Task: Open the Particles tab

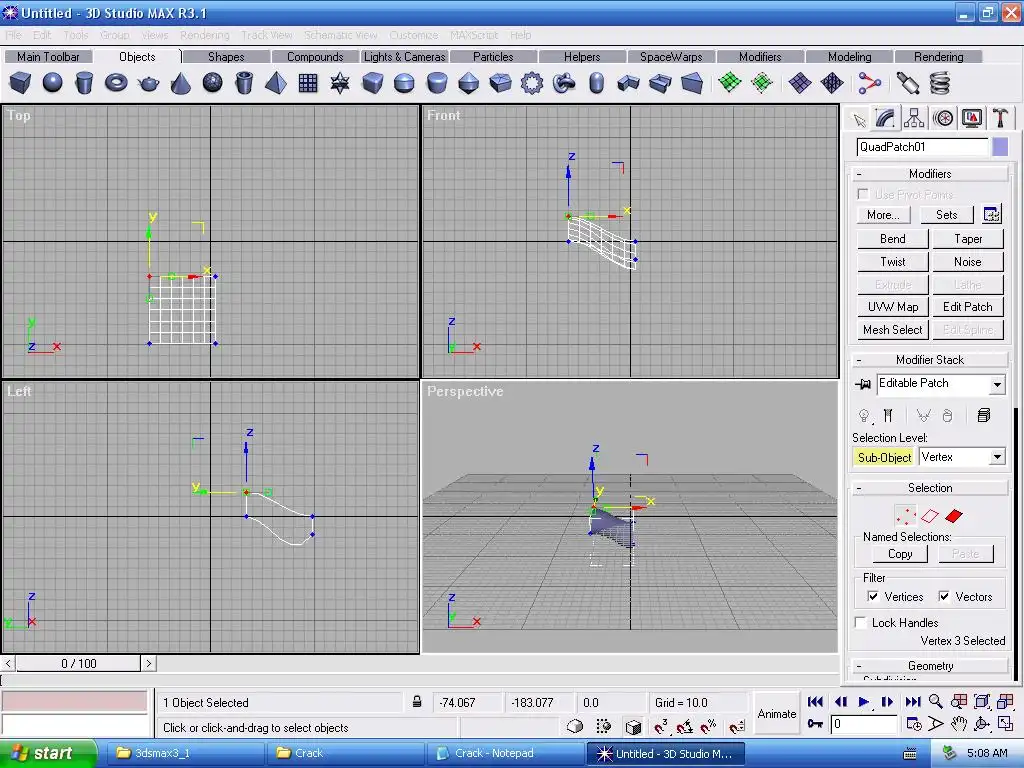Action: [x=493, y=57]
